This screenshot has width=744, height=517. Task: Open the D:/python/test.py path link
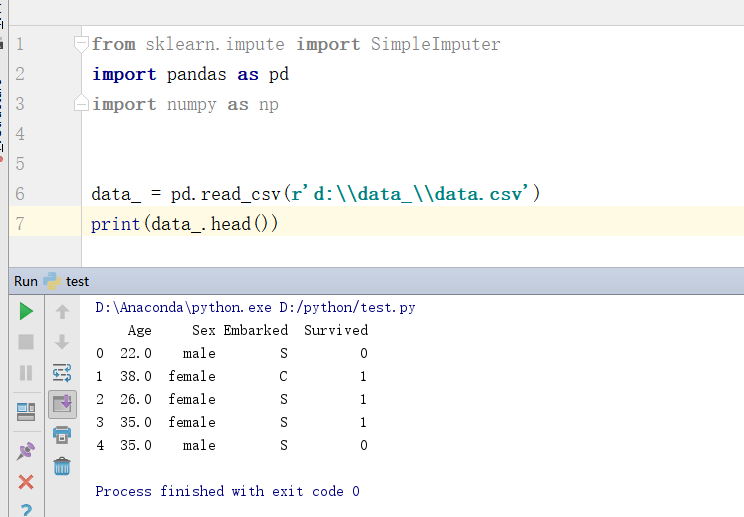pyautogui.click(x=347, y=307)
